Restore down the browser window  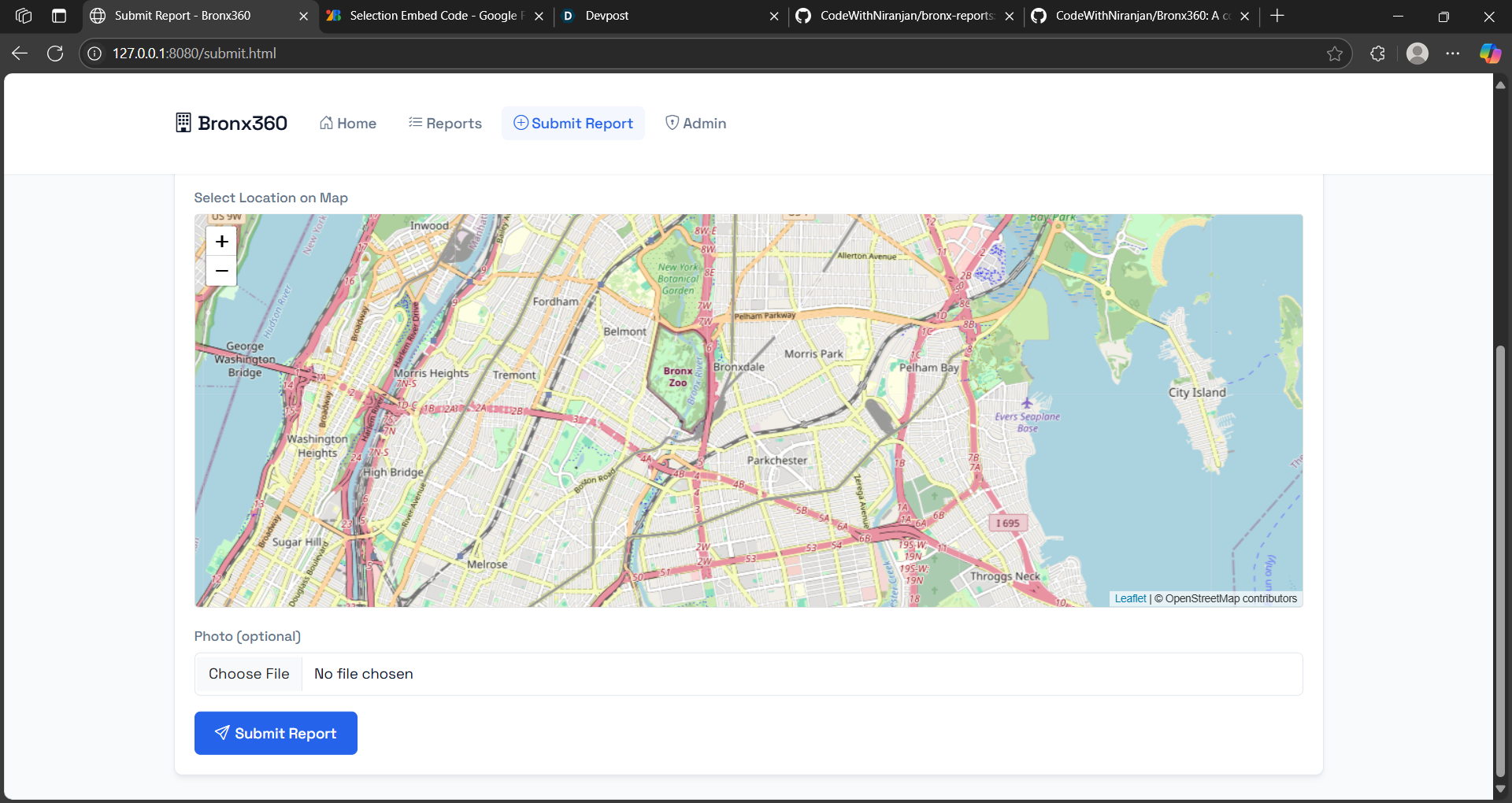coord(1443,16)
